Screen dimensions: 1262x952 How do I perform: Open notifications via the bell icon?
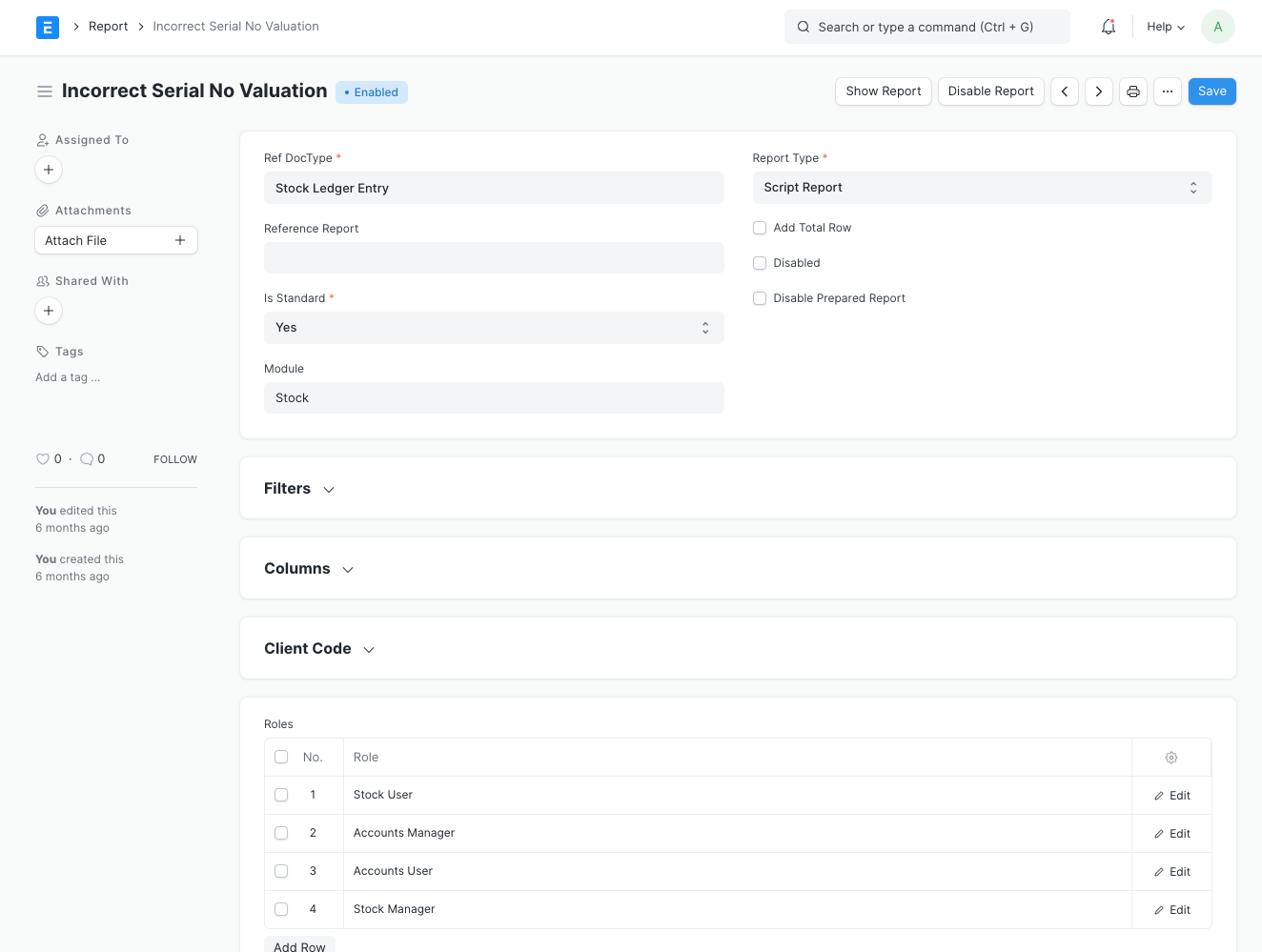(1108, 27)
